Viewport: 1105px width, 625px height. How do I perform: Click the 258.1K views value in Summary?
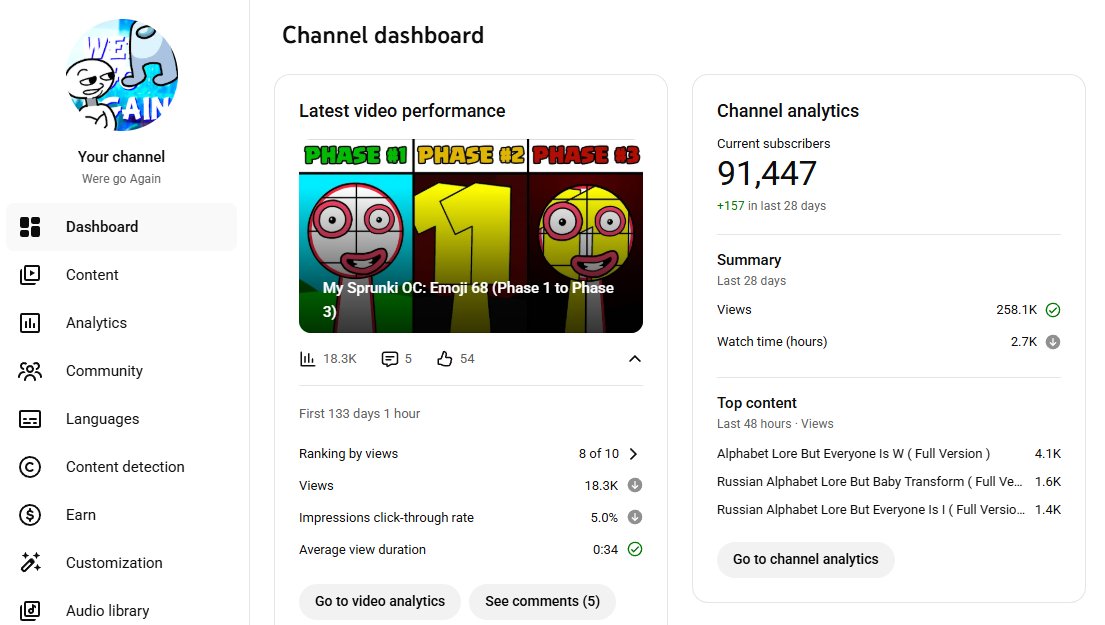tap(1016, 310)
